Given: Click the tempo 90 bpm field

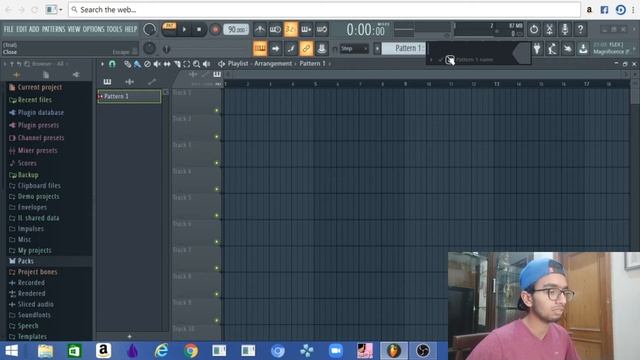Looking at the screenshot, I should [x=236, y=29].
